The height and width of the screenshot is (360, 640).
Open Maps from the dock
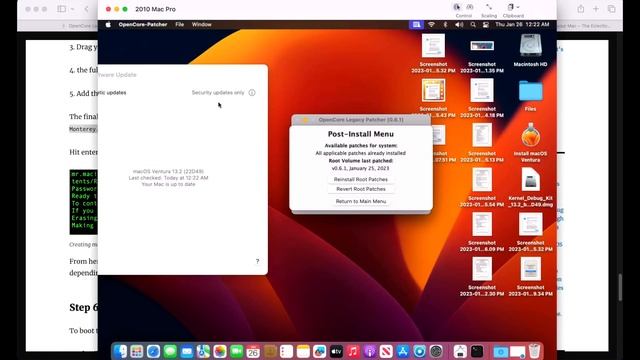[203, 351]
